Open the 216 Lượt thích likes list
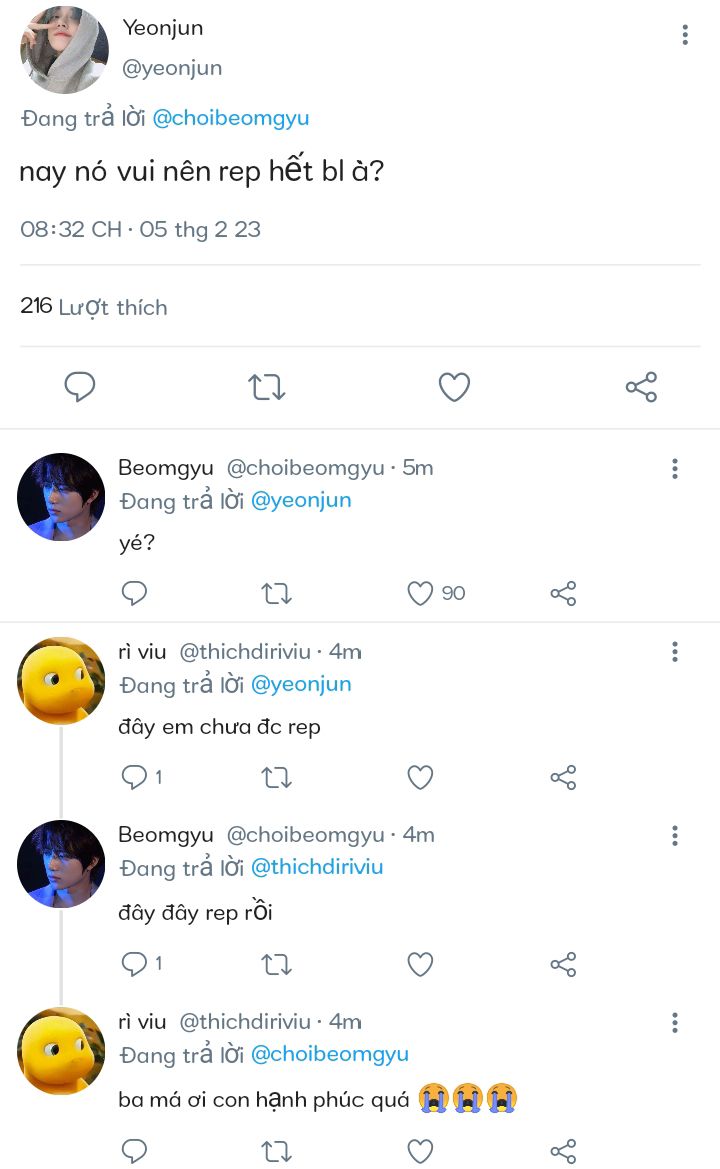The width and height of the screenshot is (720, 1169). pyautogui.click(x=94, y=307)
